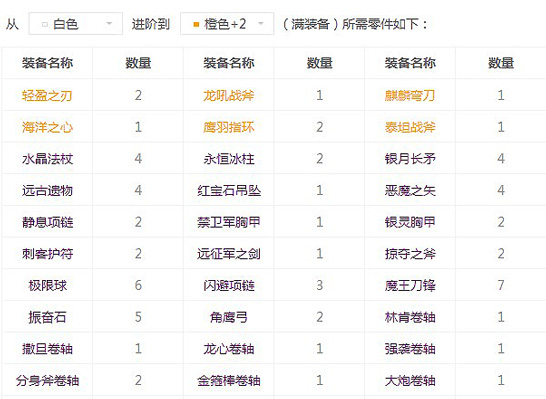Select the 红宝石吊坠 cell
Screen dimensions: 546x399
pyautogui.click(x=229, y=190)
